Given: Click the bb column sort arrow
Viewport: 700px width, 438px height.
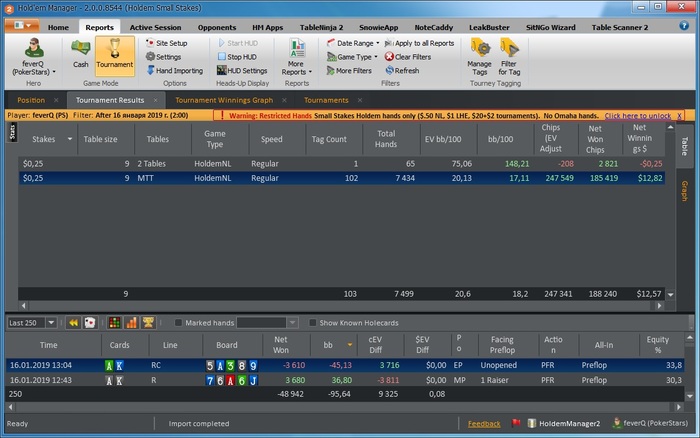Looking at the screenshot, I should (x=350, y=345).
